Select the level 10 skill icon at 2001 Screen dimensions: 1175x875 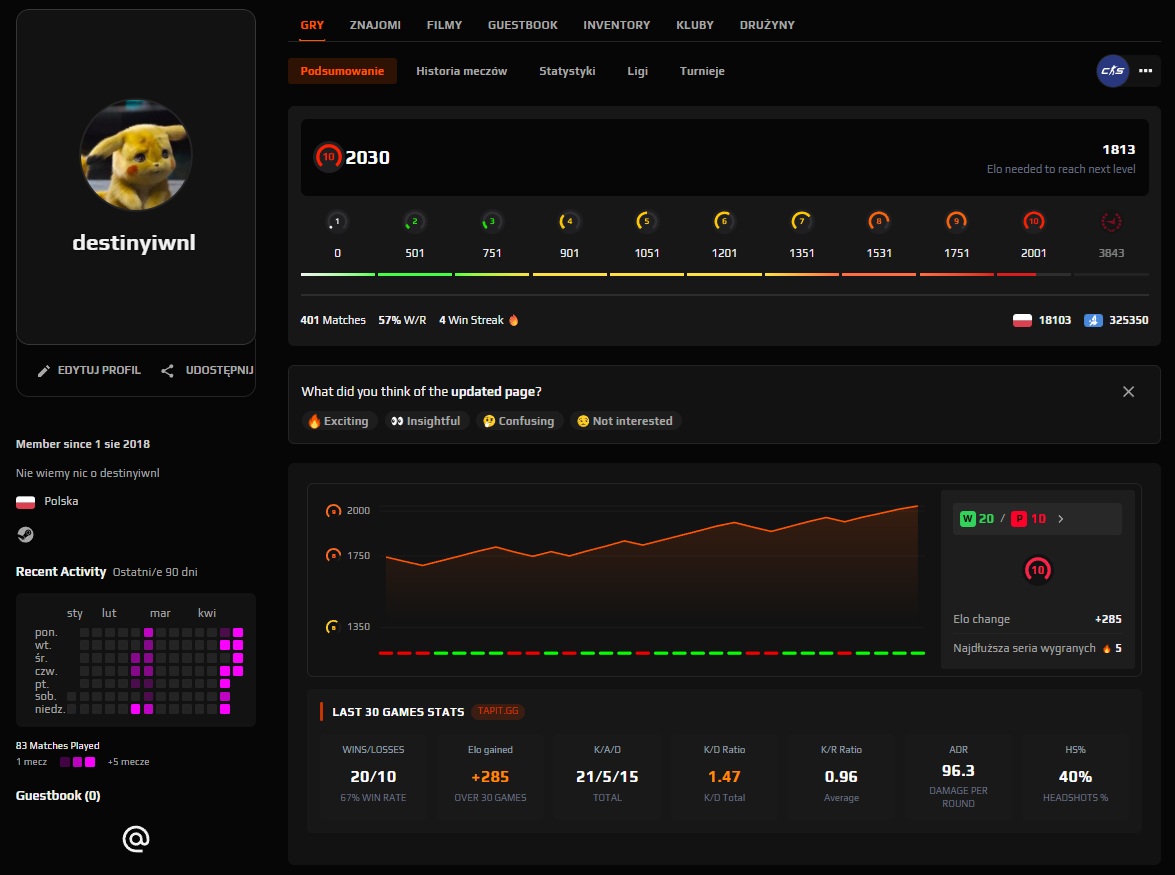[1033, 221]
